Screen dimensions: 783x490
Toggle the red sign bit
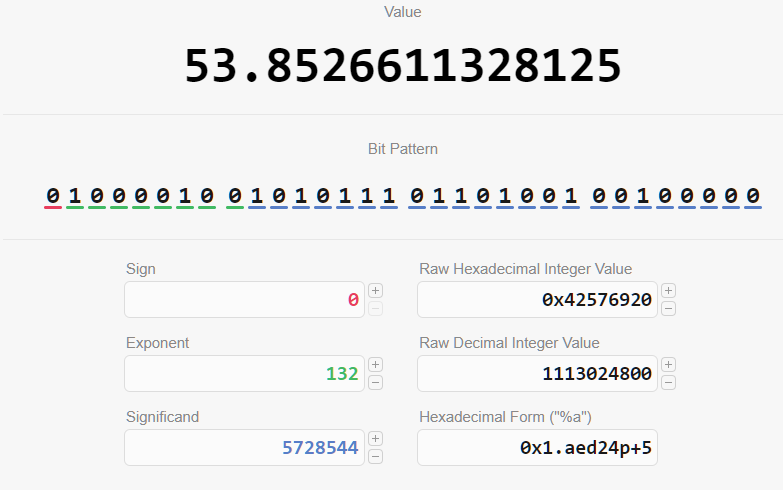(53, 196)
